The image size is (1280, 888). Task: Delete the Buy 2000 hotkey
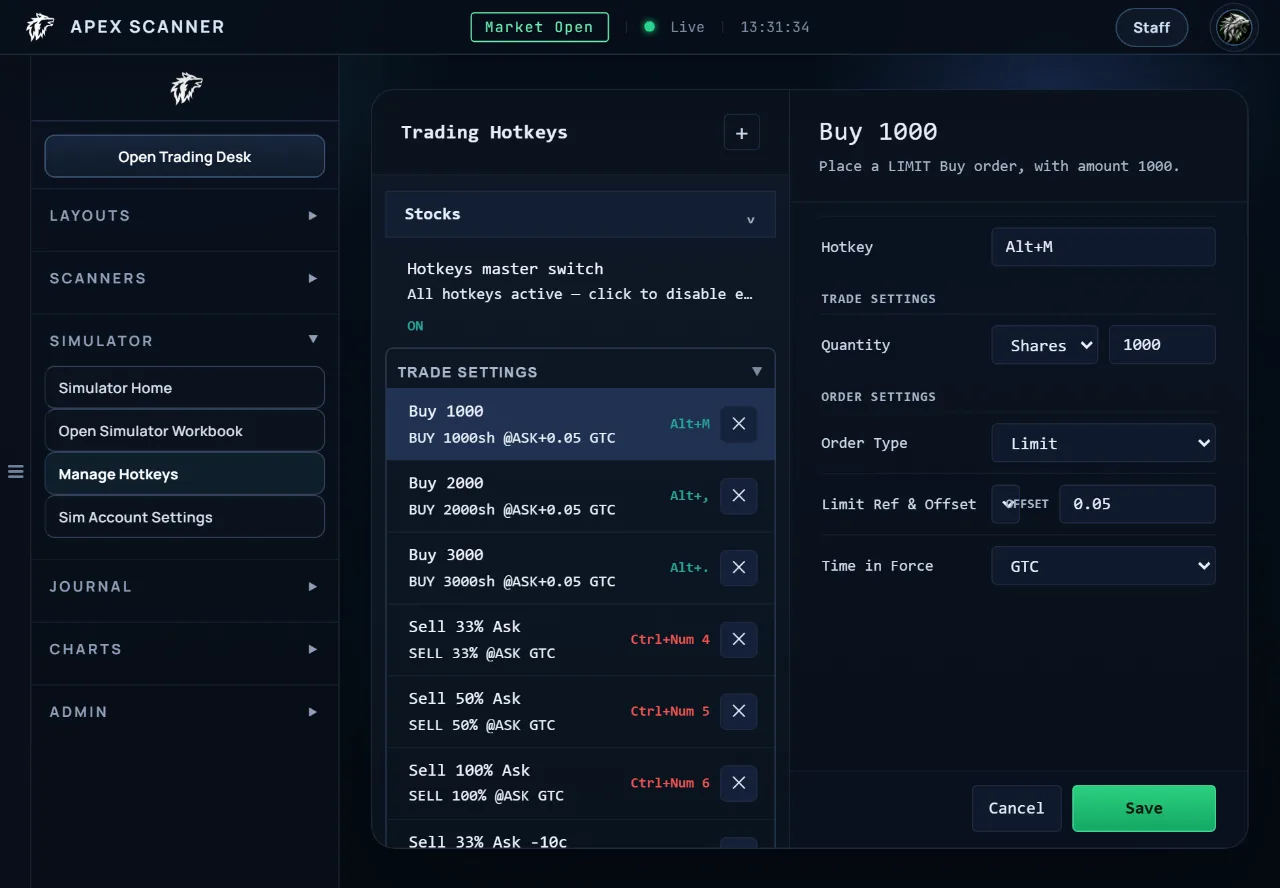click(739, 496)
